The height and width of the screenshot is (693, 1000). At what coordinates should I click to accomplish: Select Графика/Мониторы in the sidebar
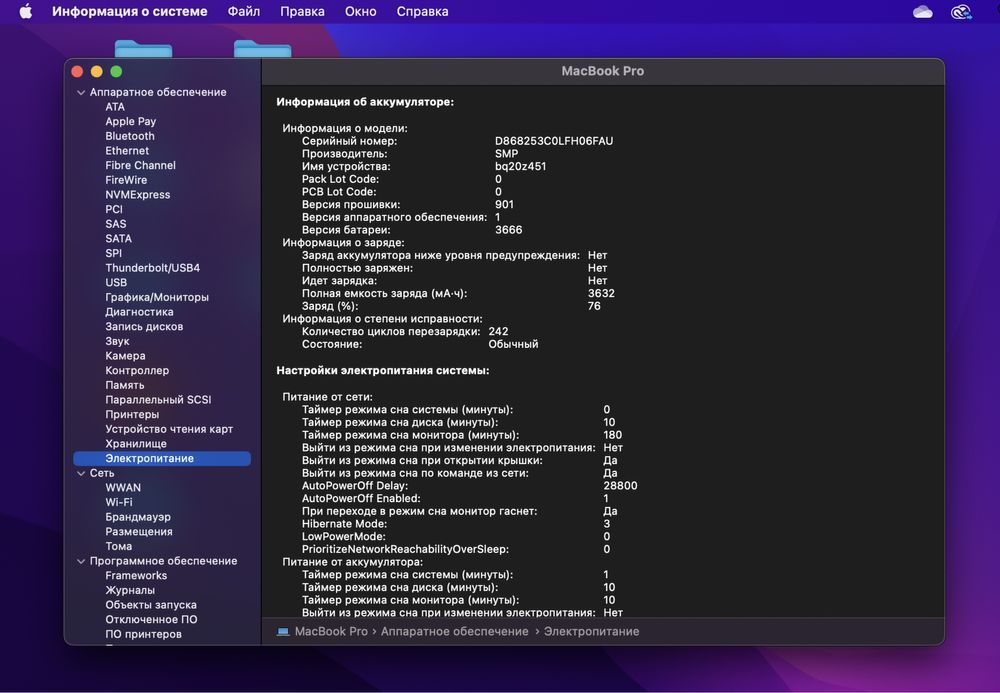click(157, 298)
